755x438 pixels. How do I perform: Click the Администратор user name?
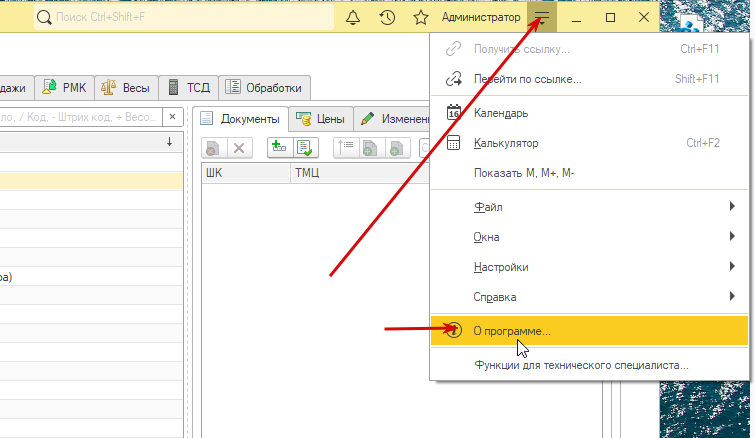[x=481, y=17]
